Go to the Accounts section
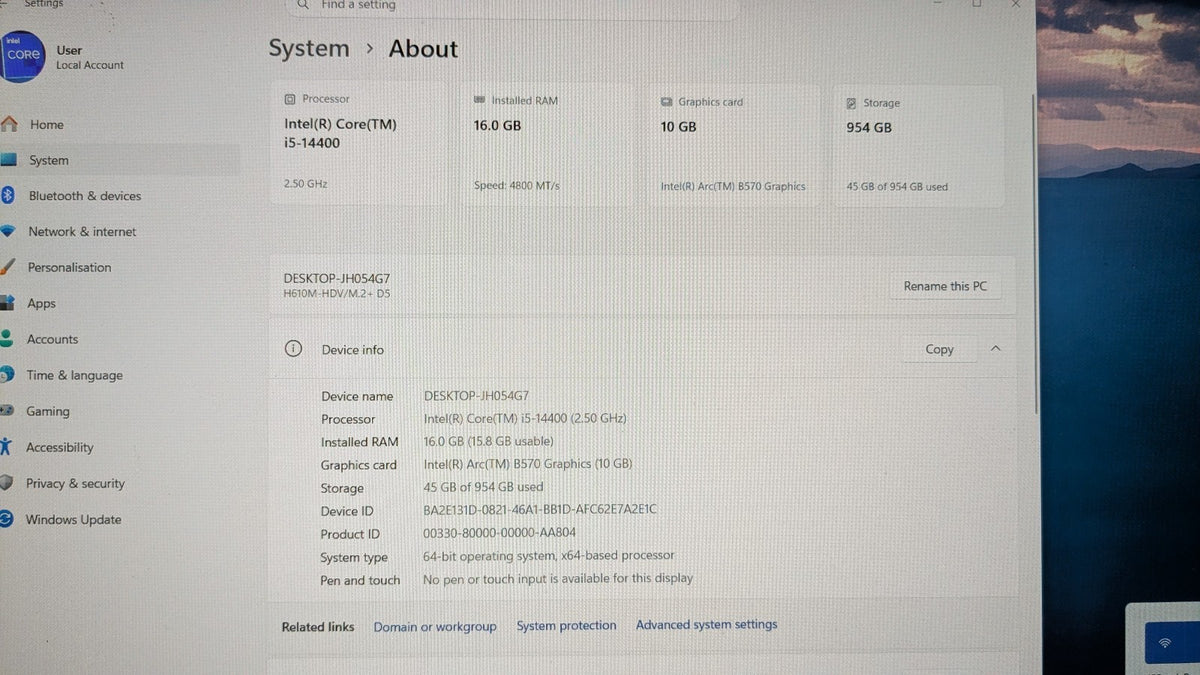This screenshot has width=1200, height=675. click(52, 339)
